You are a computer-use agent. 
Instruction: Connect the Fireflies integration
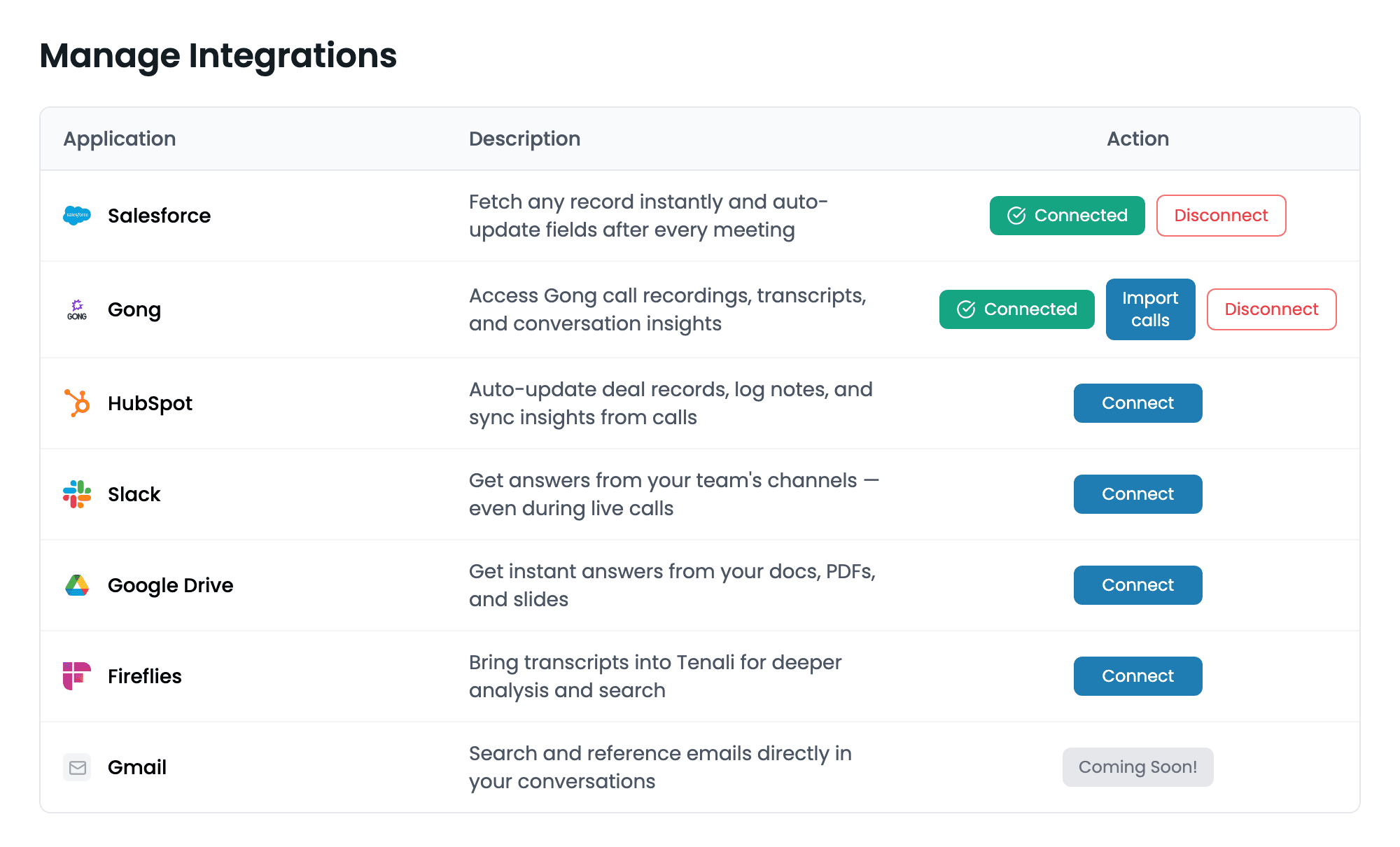pyautogui.click(x=1138, y=676)
